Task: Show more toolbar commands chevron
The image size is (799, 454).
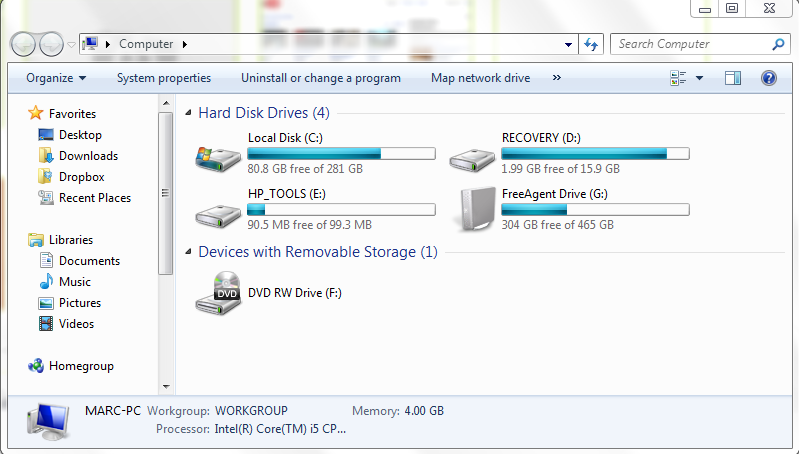Action: [556, 77]
